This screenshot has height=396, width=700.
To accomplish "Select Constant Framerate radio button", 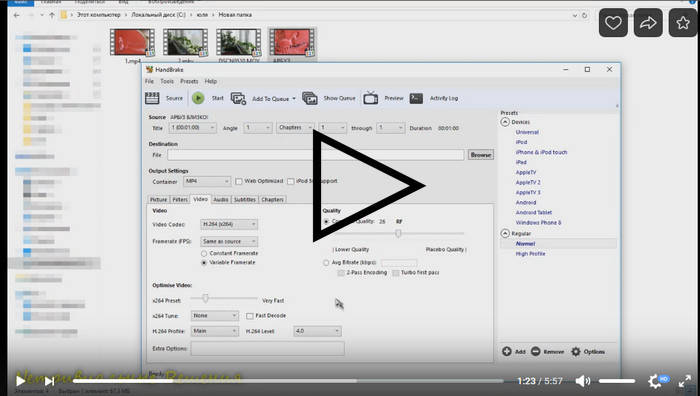I will (204, 253).
